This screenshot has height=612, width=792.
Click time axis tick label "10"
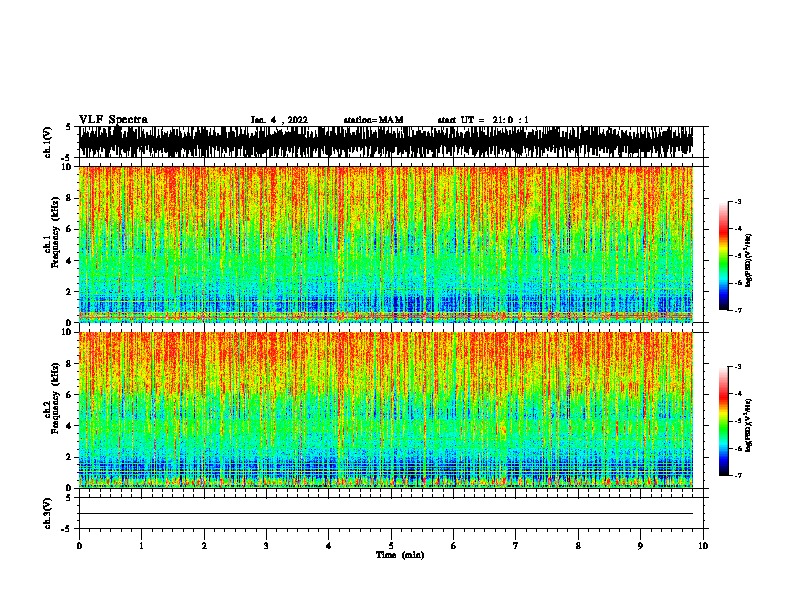(x=703, y=545)
